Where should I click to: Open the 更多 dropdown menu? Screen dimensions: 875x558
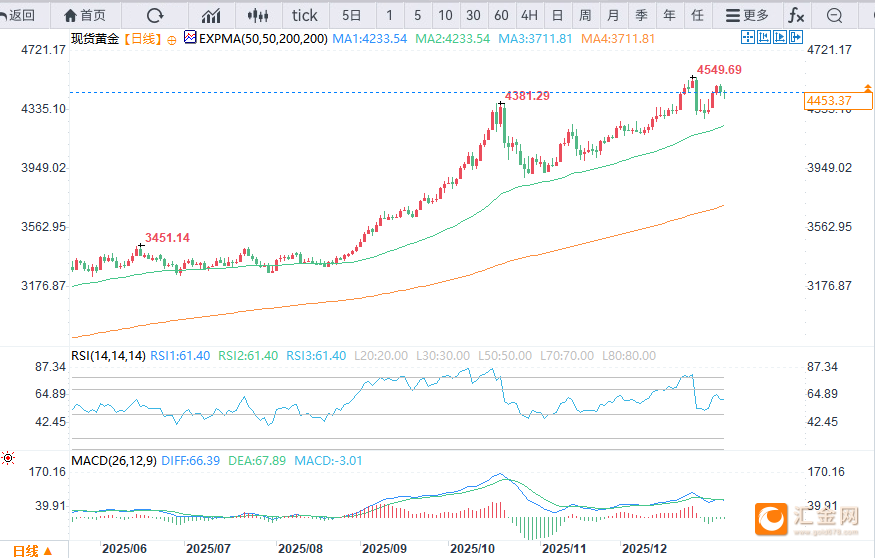[747, 15]
